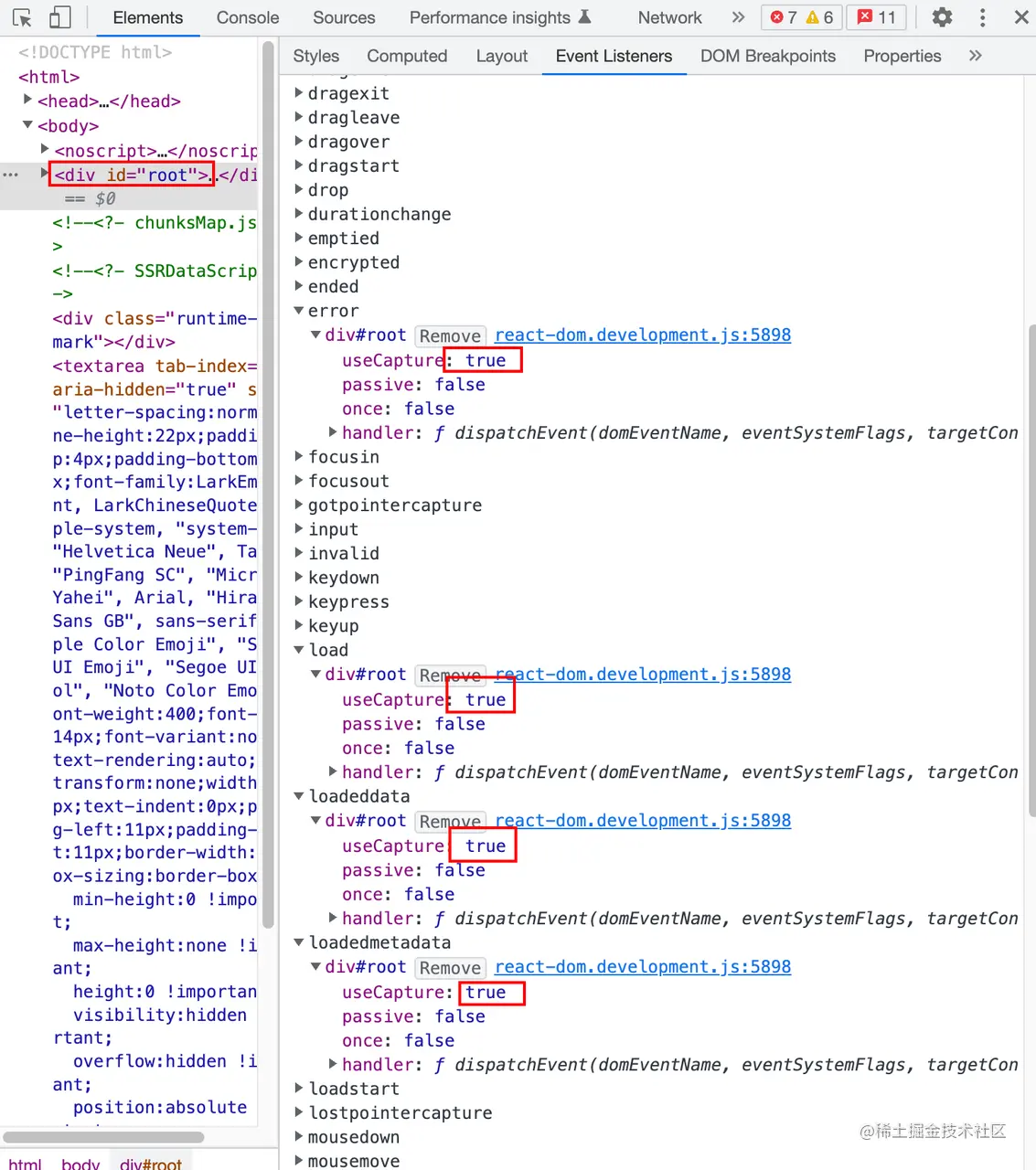Viewport: 1036px width, 1170px height.
Task: Expand the handler under the load event
Action: [x=334, y=771]
